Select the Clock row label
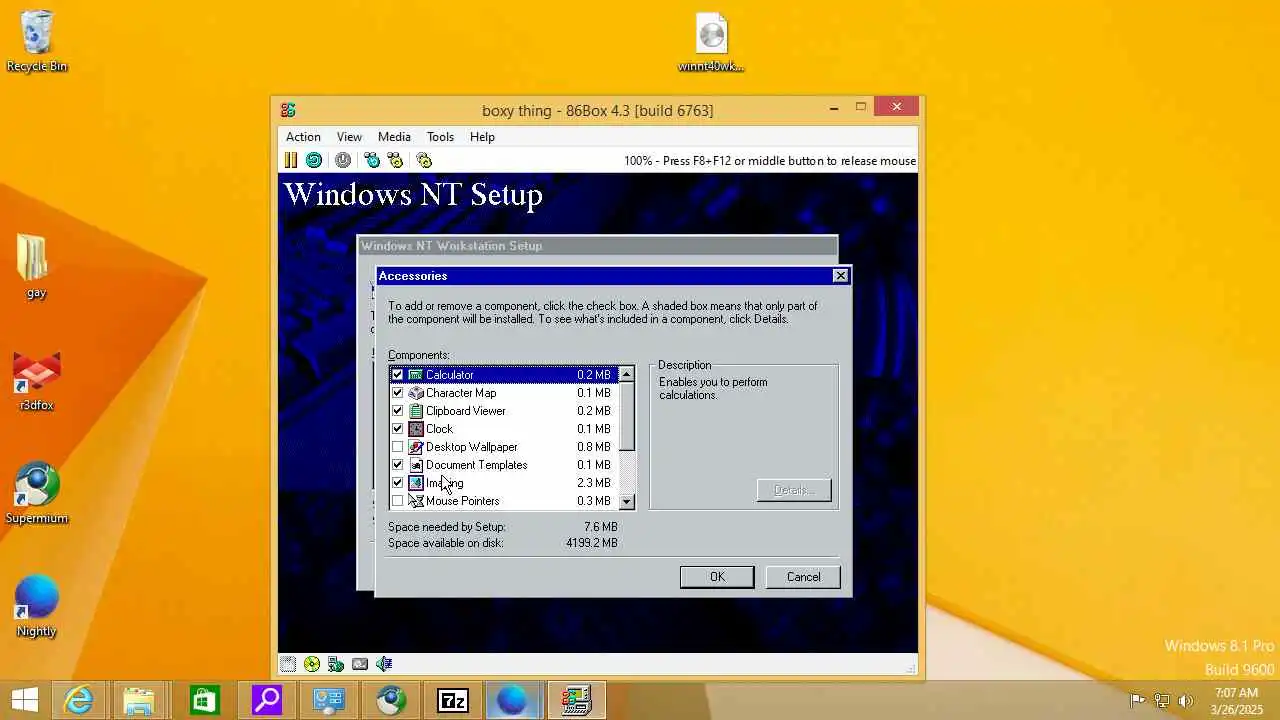 point(439,429)
